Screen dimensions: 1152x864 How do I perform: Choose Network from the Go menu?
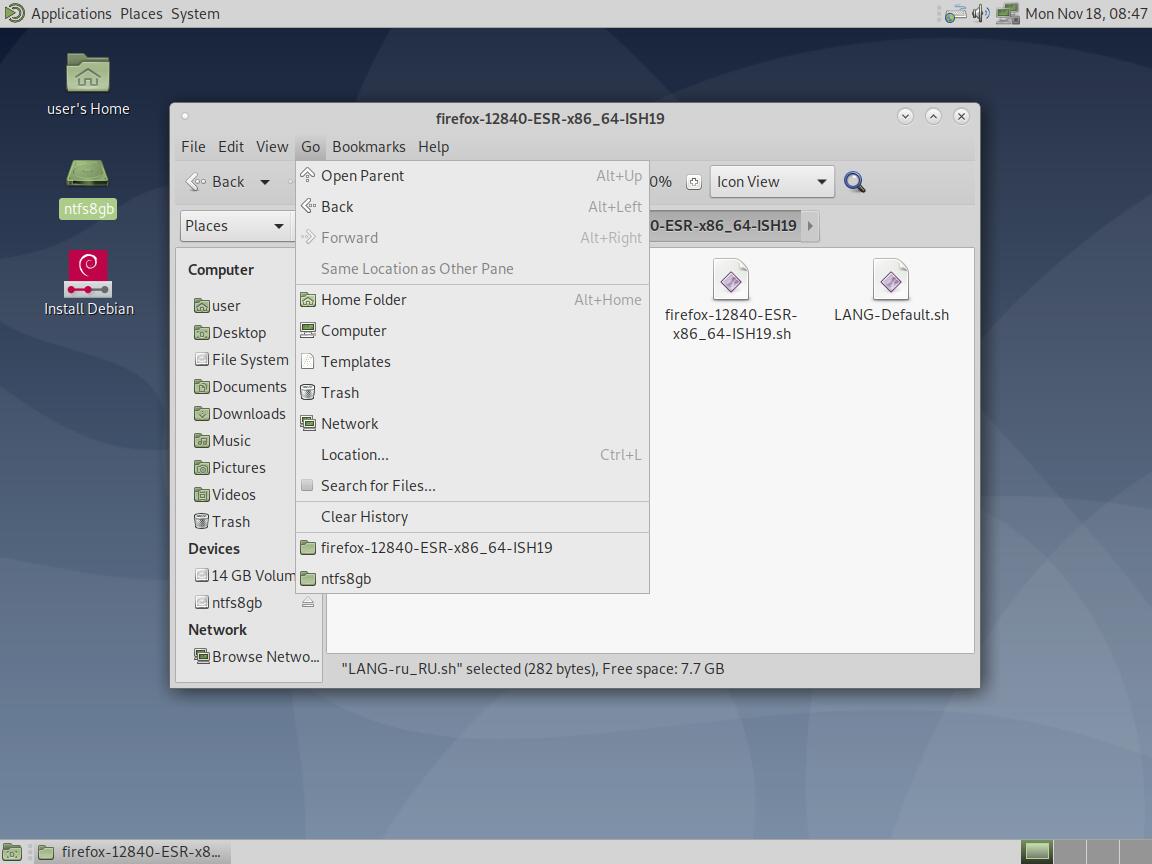click(x=472, y=423)
